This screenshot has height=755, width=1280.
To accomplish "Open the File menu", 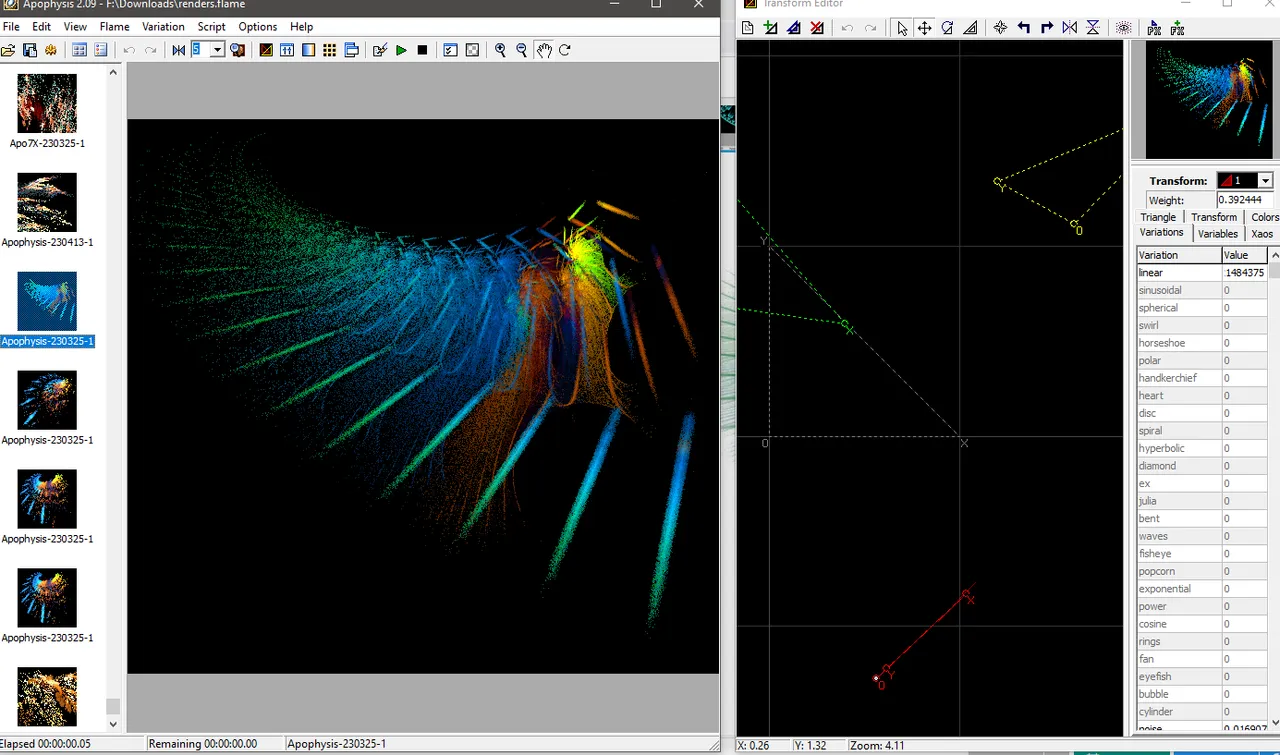I will 11,27.
